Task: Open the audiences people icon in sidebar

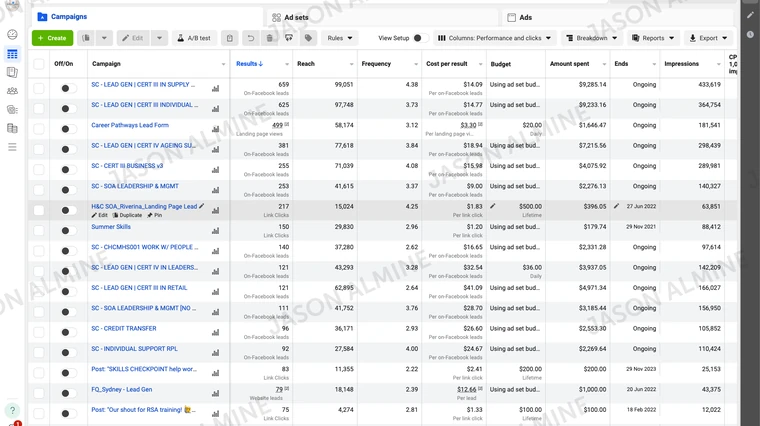Action: pyautogui.click(x=12, y=91)
